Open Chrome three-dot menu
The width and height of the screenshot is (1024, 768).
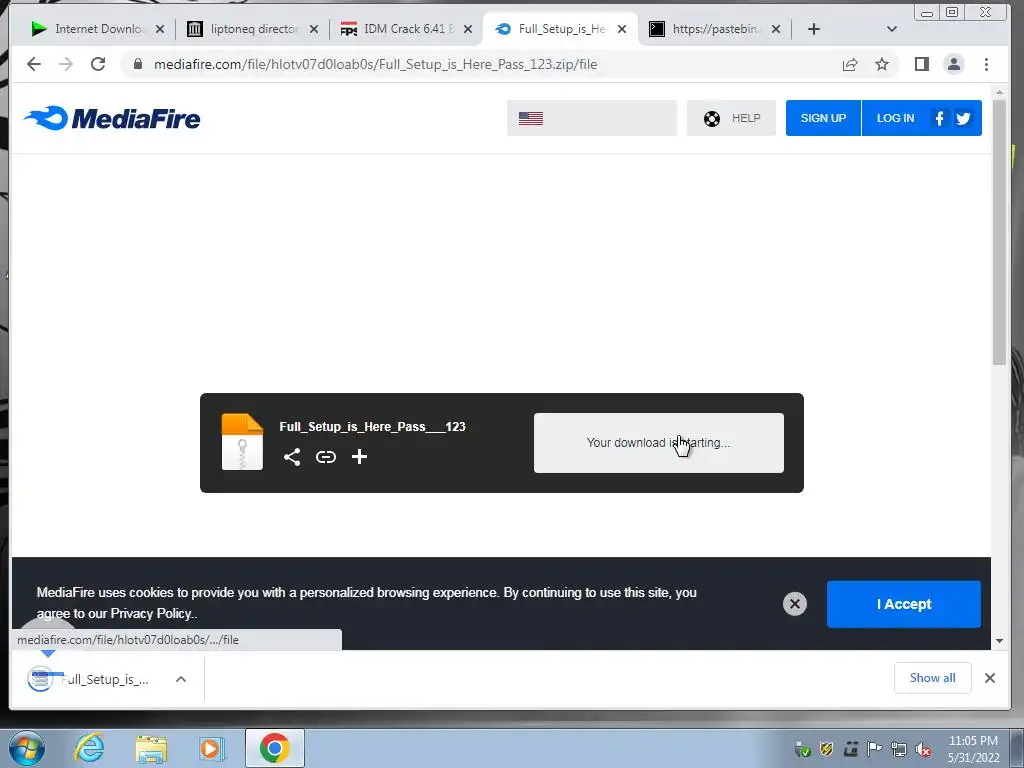click(x=986, y=64)
